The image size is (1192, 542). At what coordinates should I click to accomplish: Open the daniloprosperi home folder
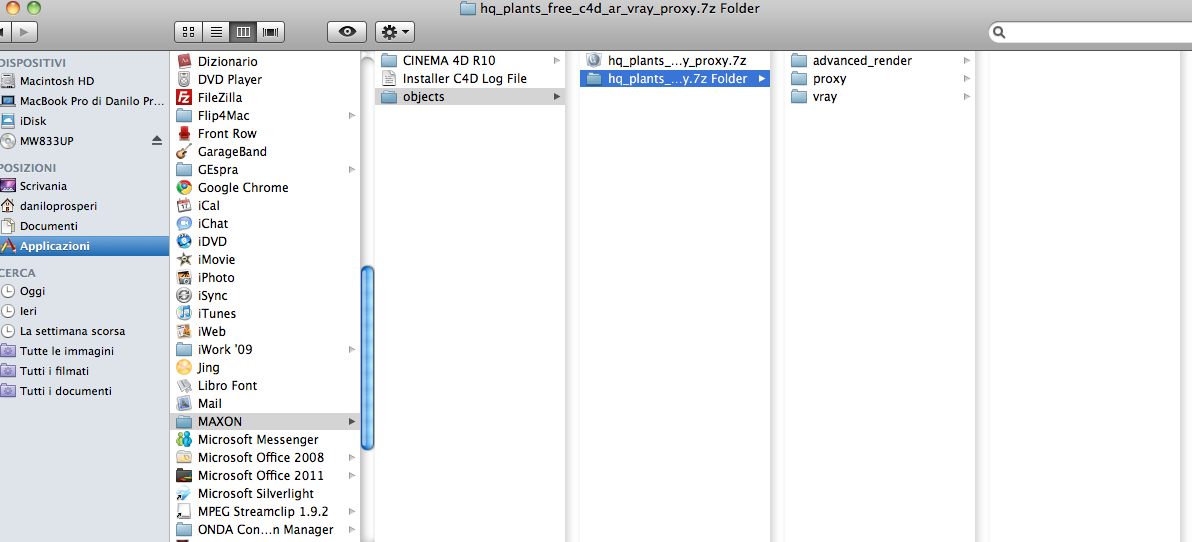click(59, 206)
